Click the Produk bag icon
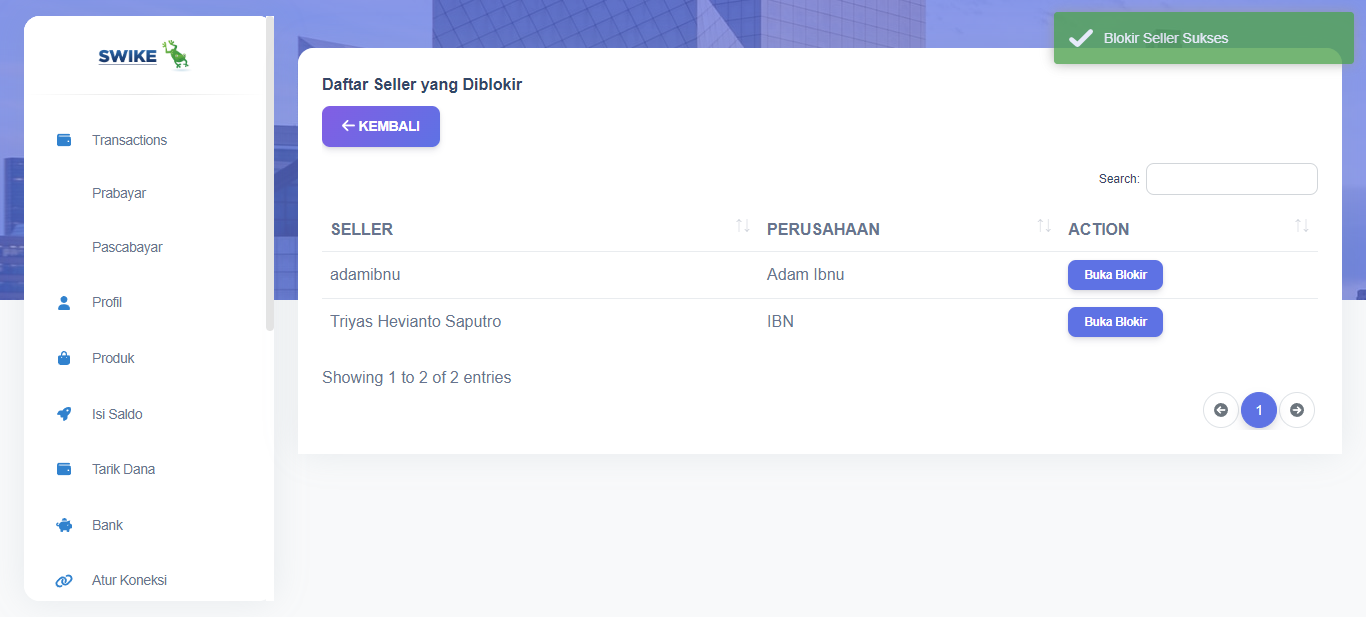This screenshot has height=617, width=1366. [64, 358]
